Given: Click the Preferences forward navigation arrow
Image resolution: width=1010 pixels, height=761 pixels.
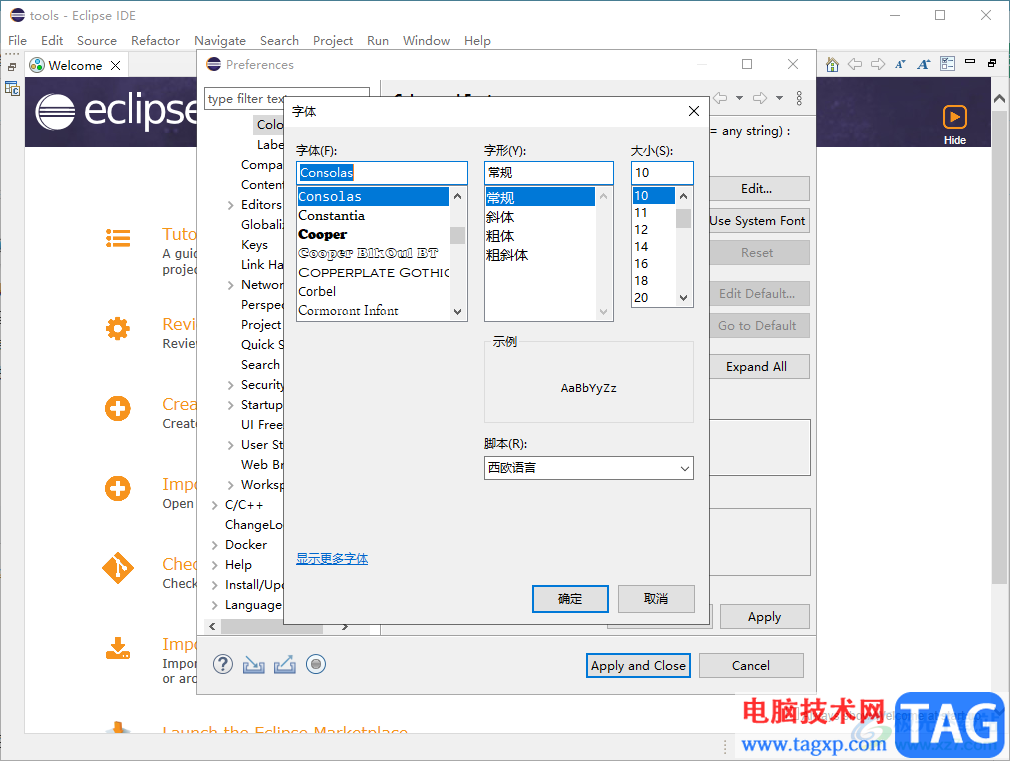Looking at the screenshot, I should [760, 98].
